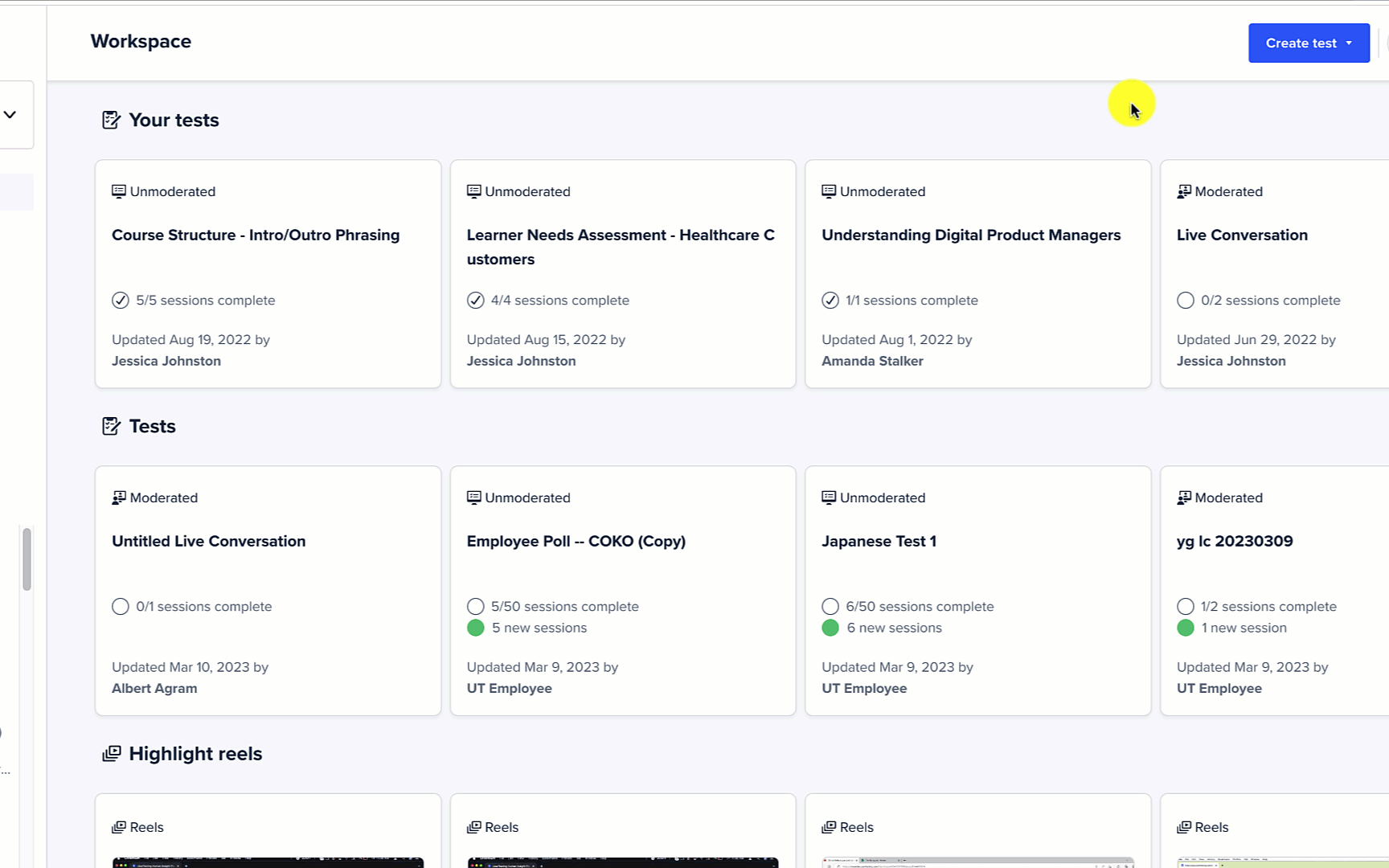This screenshot has width=1389, height=868.
Task: Click the Moderated icon on Untitled Live Conversation
Action: (118, 497)
